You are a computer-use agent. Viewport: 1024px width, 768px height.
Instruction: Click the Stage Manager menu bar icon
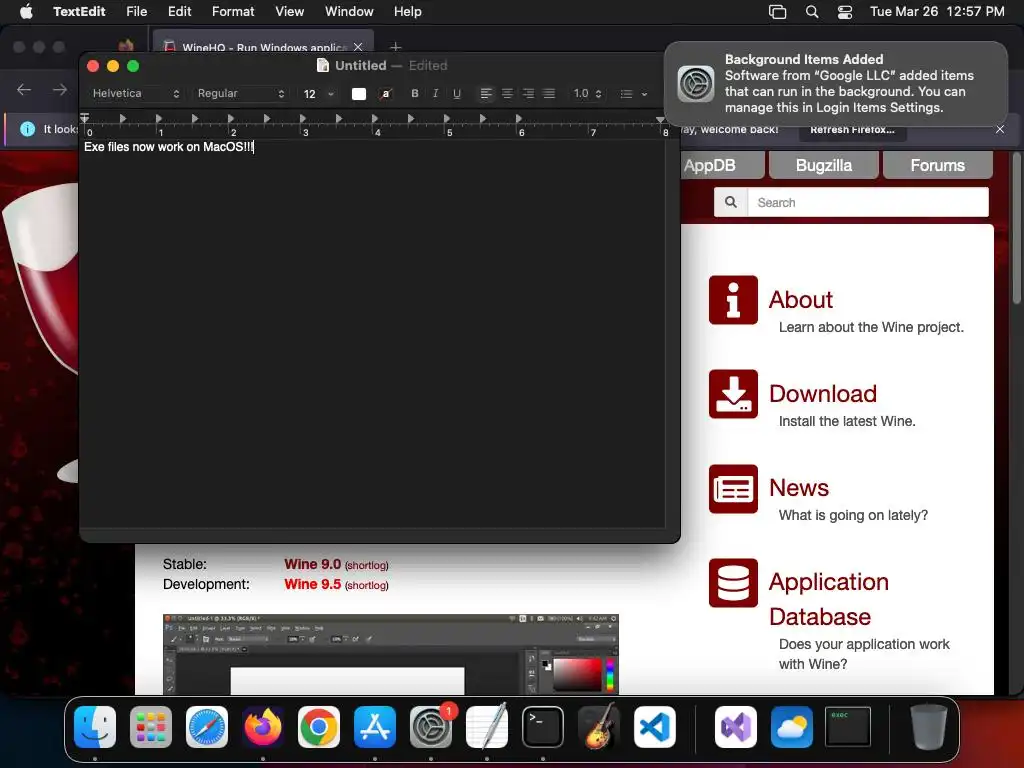(x=777, y=12)
